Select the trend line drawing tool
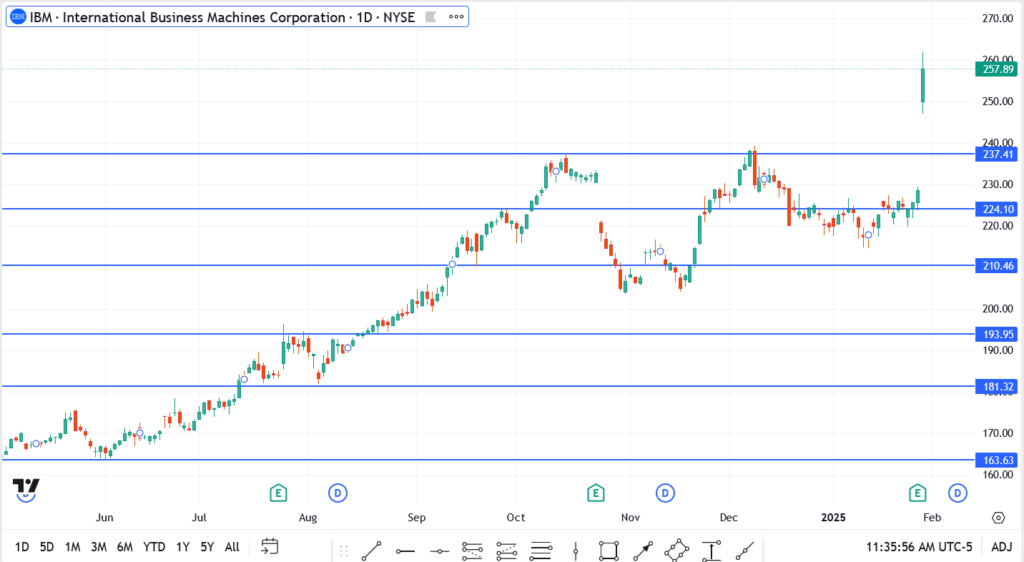This screenshot has height=562, width=1024. point(372,549)
